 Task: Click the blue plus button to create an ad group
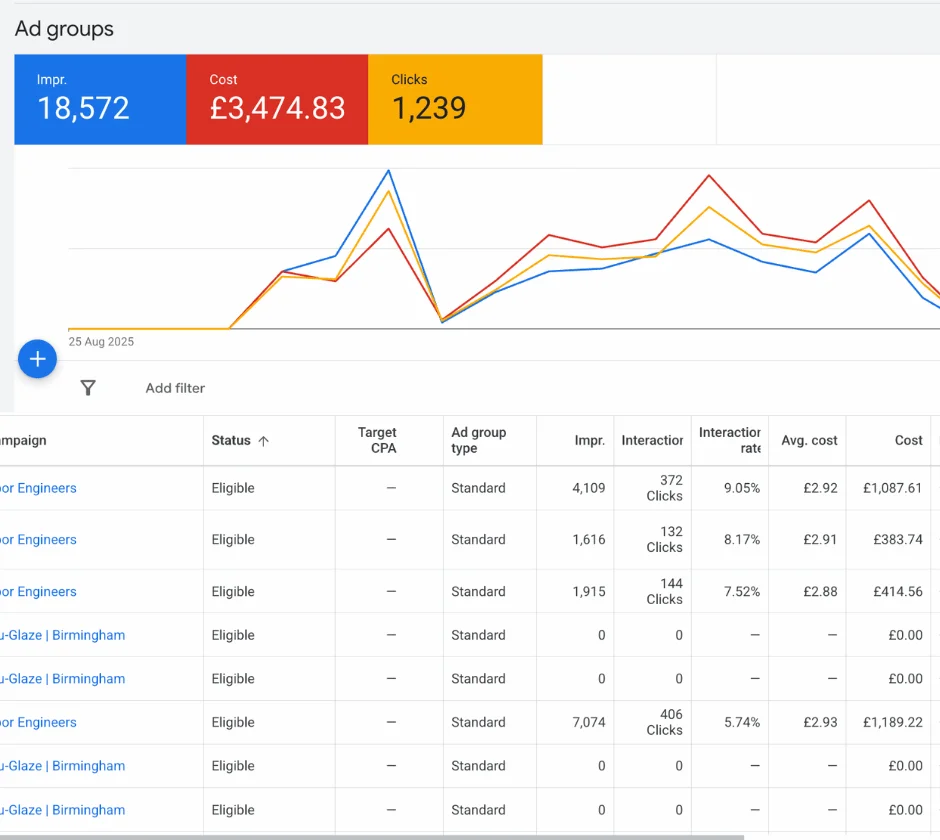point(37,359)
